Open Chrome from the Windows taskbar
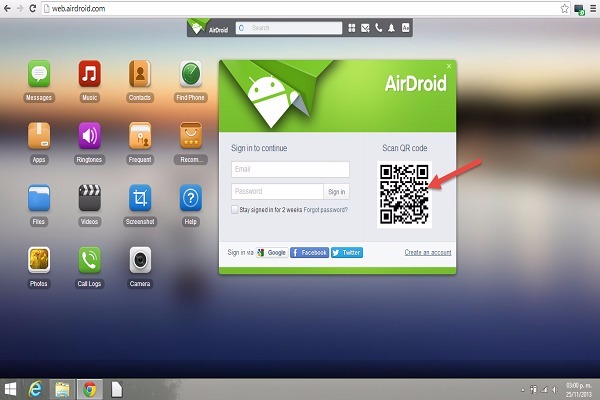This screenshot has height=400, width=600. tap(88, 388)
